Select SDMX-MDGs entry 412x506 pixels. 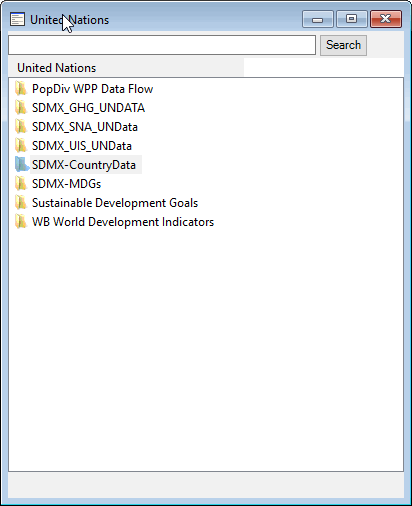pos(66,184)
